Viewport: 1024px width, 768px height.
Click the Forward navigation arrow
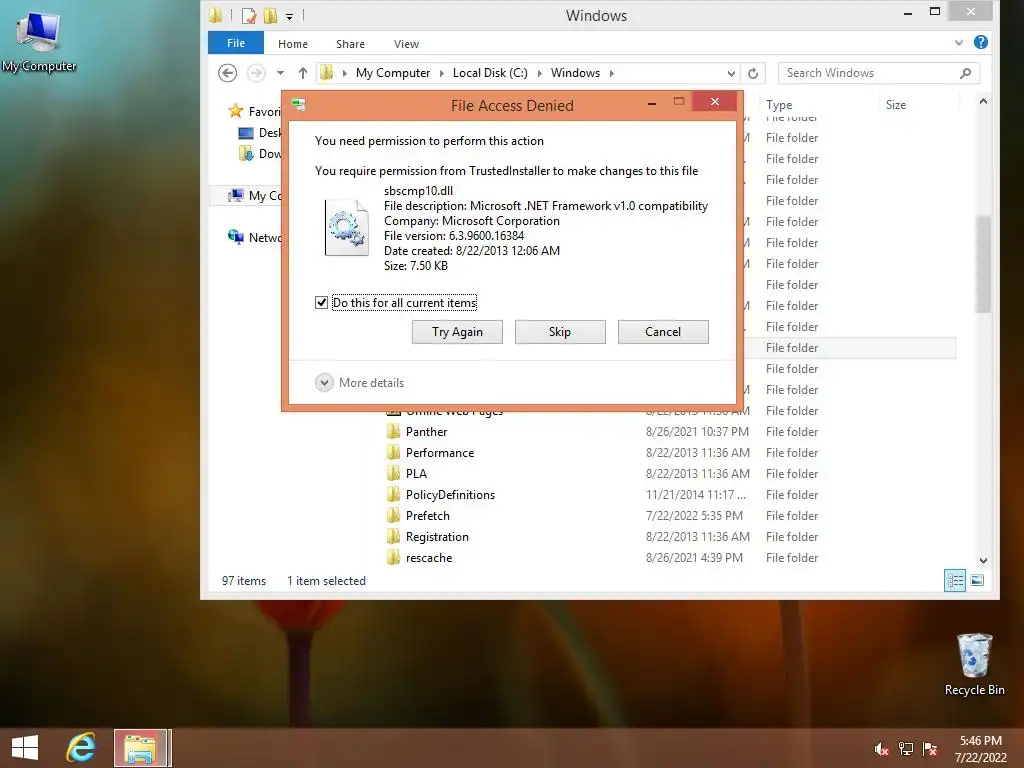tap(256, 72)
